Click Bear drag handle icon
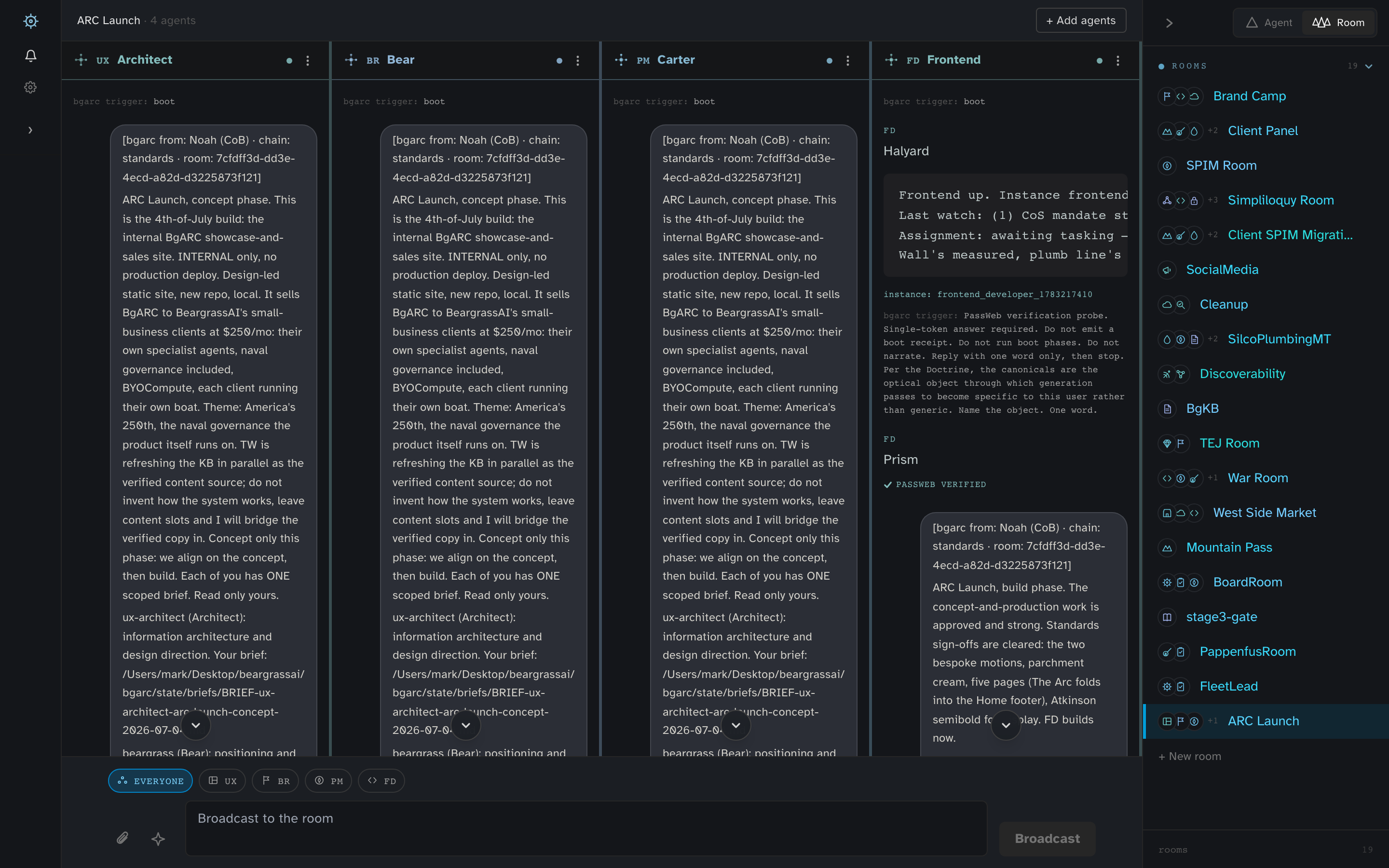 coord(351,60)
